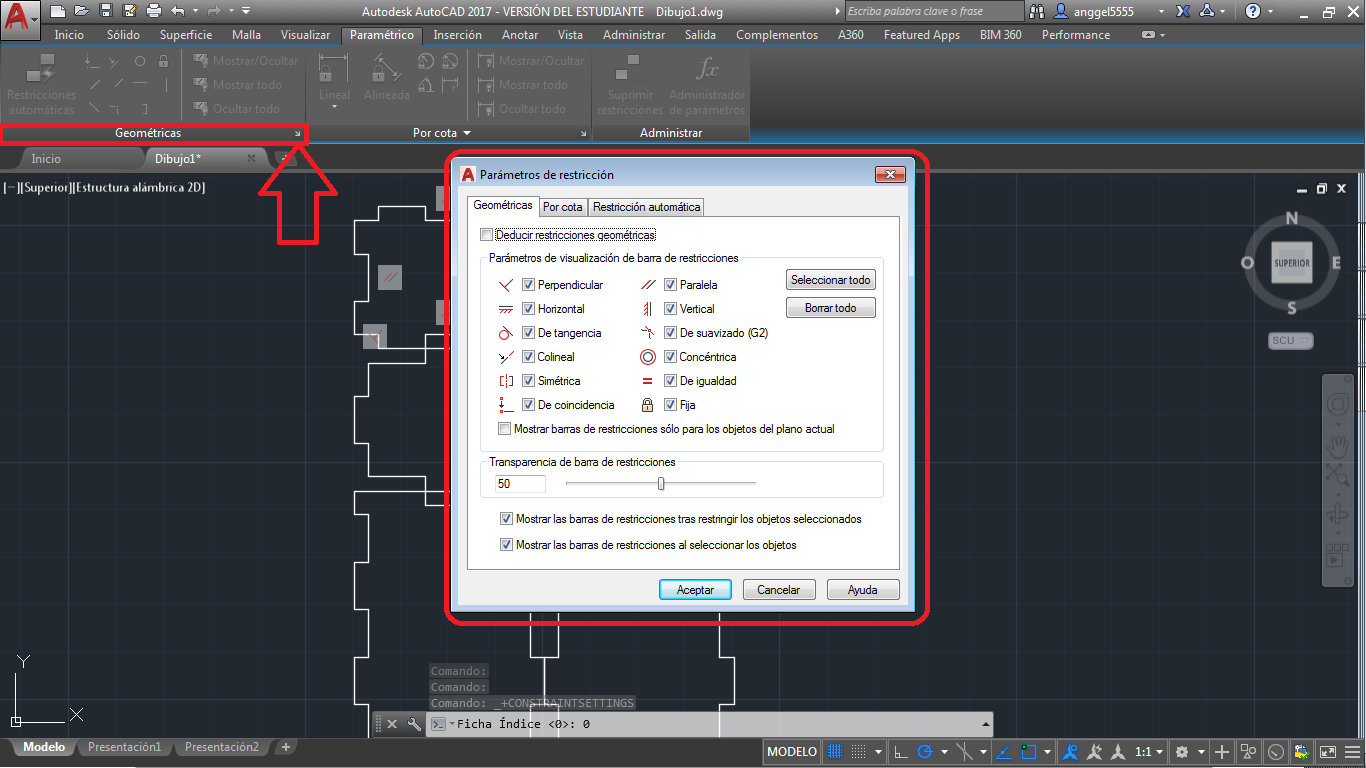
Task: Toggle the drawing grid display icon
Action: click(835, 751)
